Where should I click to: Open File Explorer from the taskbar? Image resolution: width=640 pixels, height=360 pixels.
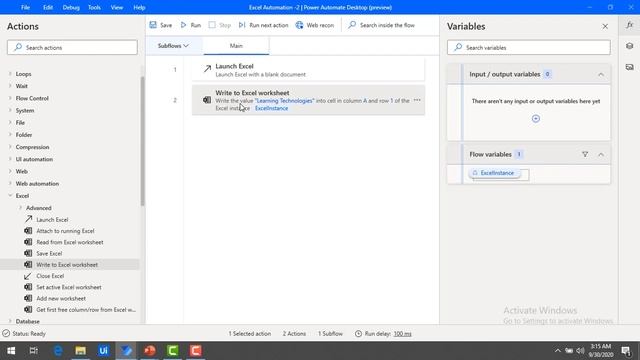(x=80, y=351)
